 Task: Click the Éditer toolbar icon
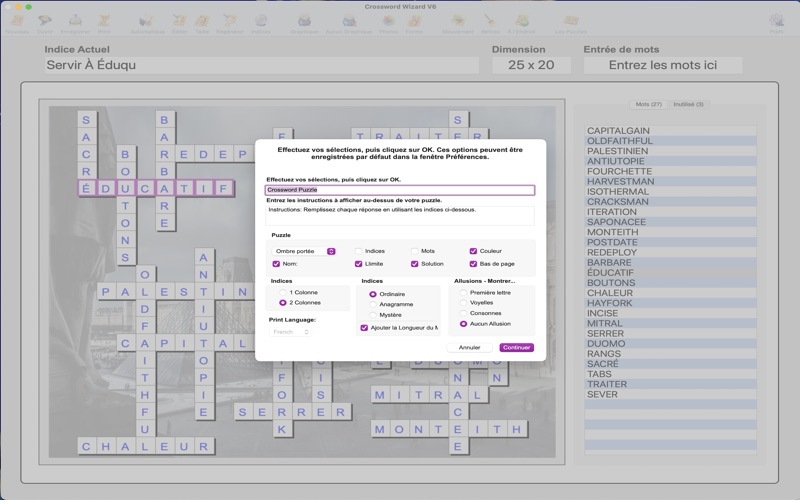click(180, 21)
